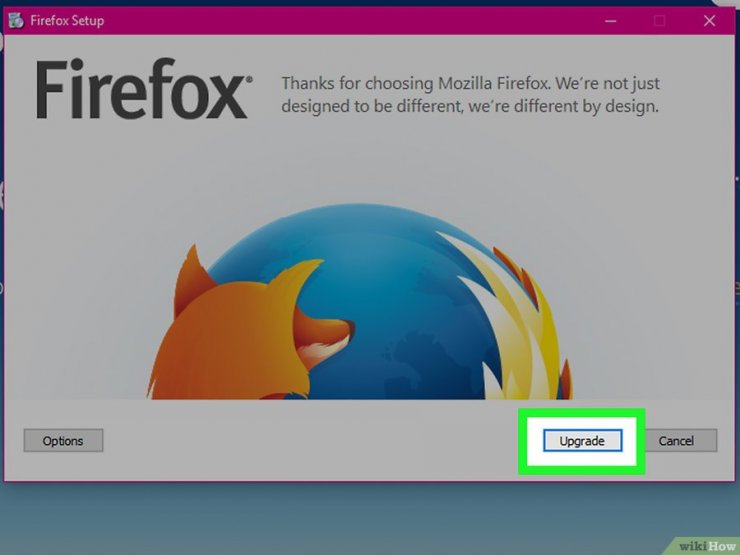Click the Firefox globe fox artwork
This screenshot has height=555, width=740.
tap(359, 302)
